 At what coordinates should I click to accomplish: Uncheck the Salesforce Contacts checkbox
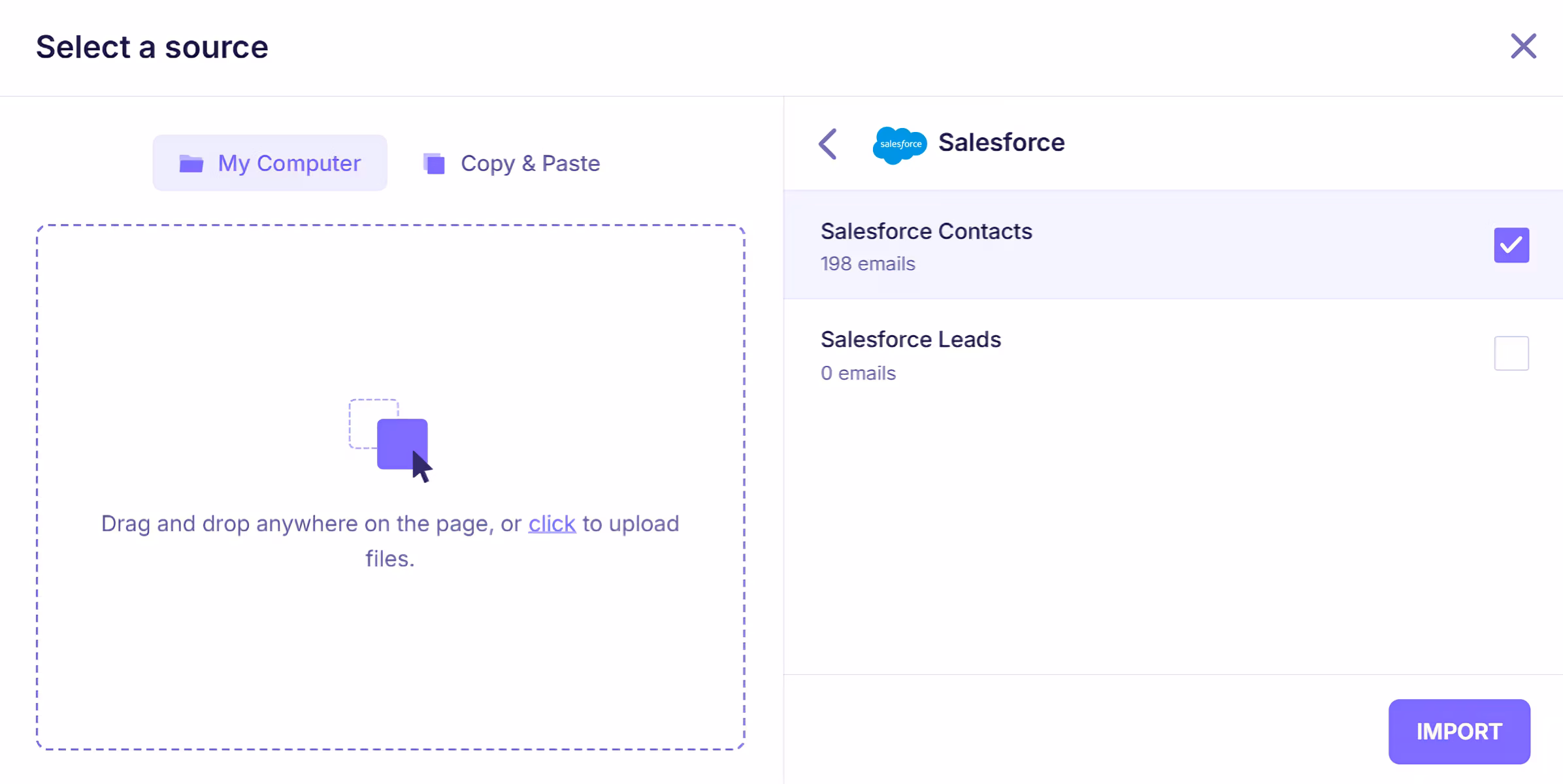[x=1511, y=245]
